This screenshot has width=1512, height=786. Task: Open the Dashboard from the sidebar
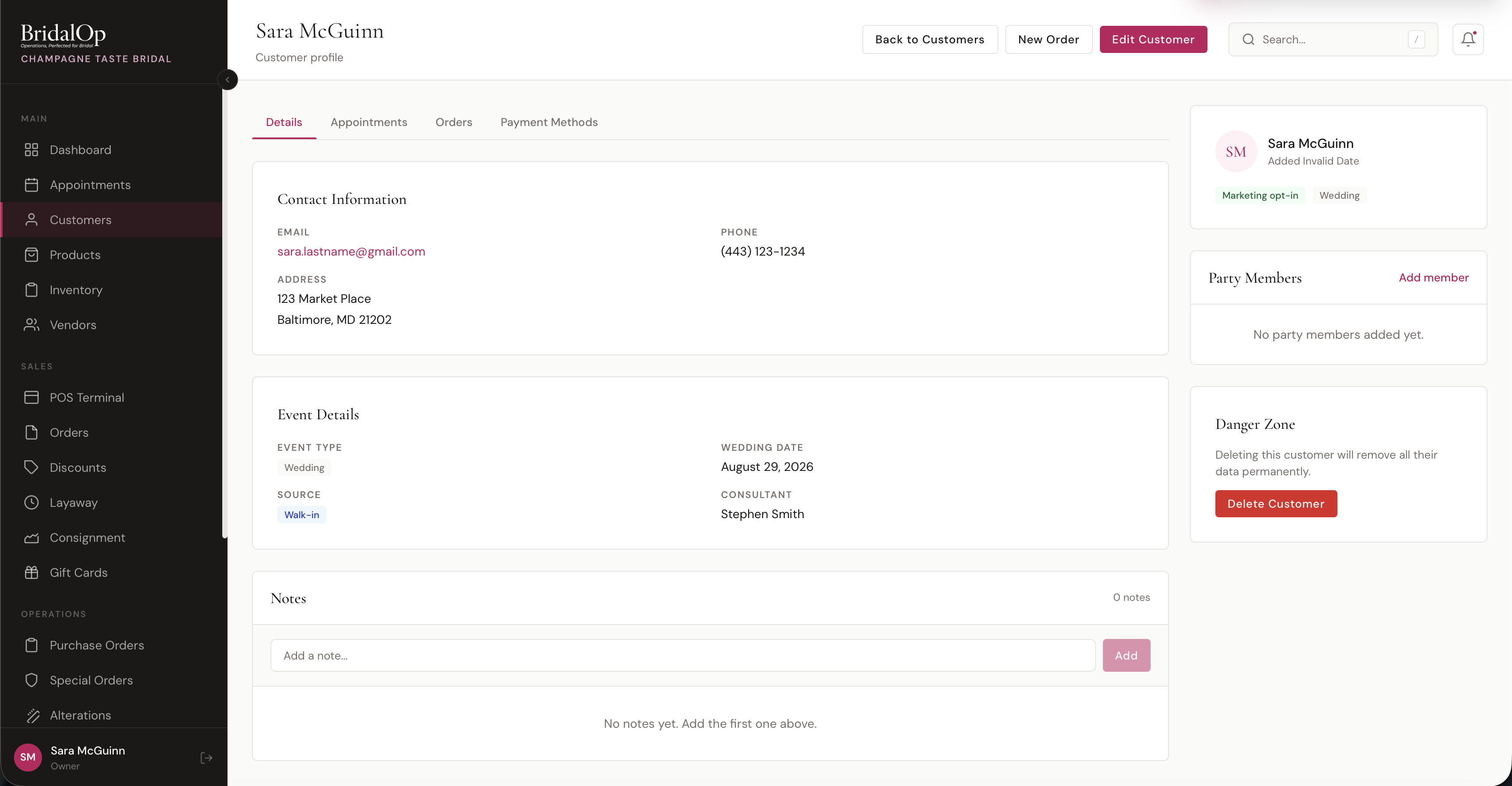click(80, 150)
